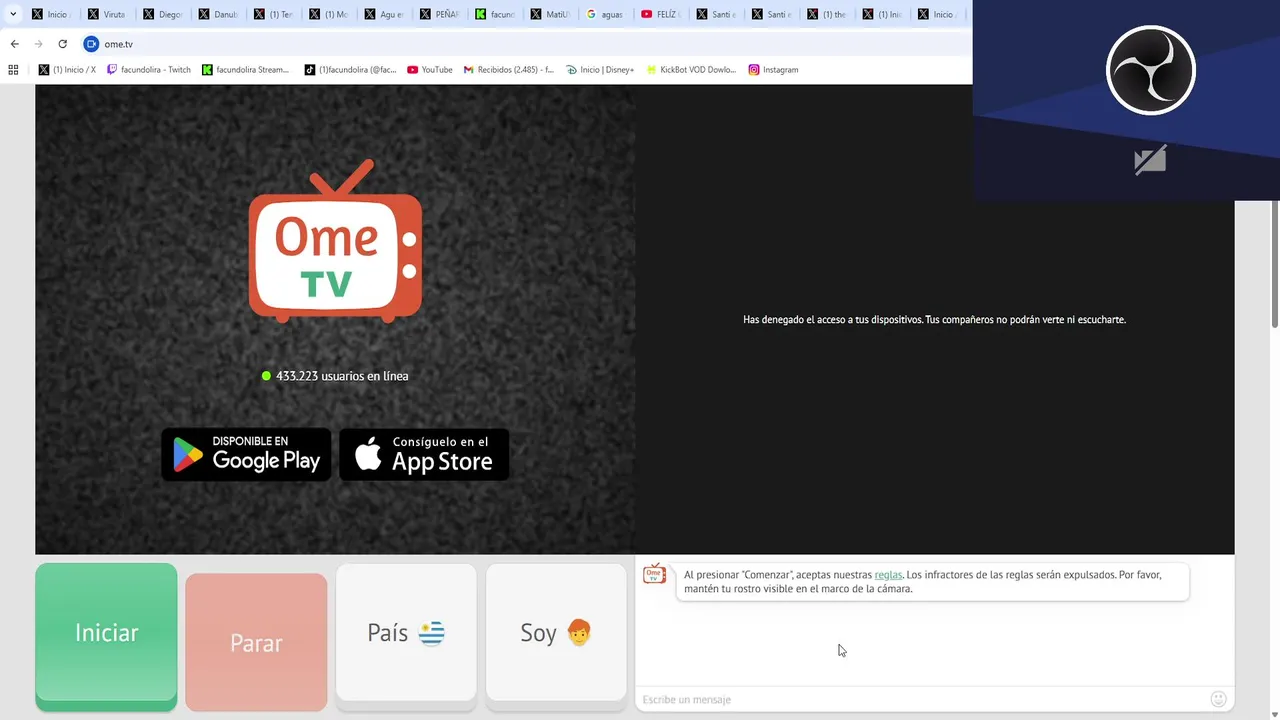Click the green online status dot
Image resolution: width=1280 pixels, height=720 pixels.
pos(266,376)
